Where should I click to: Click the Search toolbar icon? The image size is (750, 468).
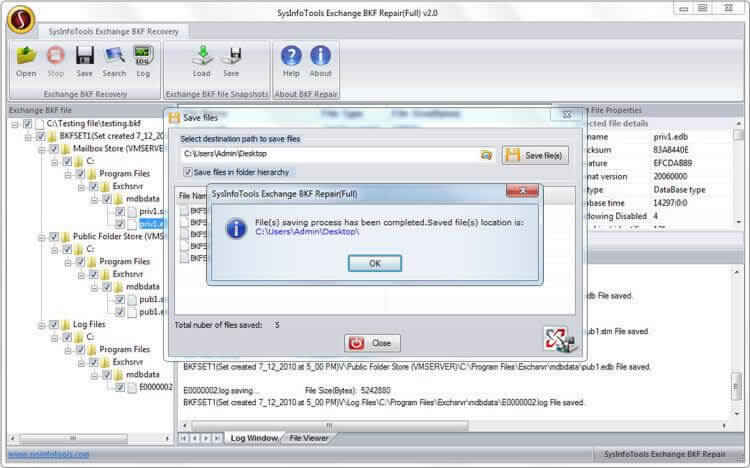[114, 56]
